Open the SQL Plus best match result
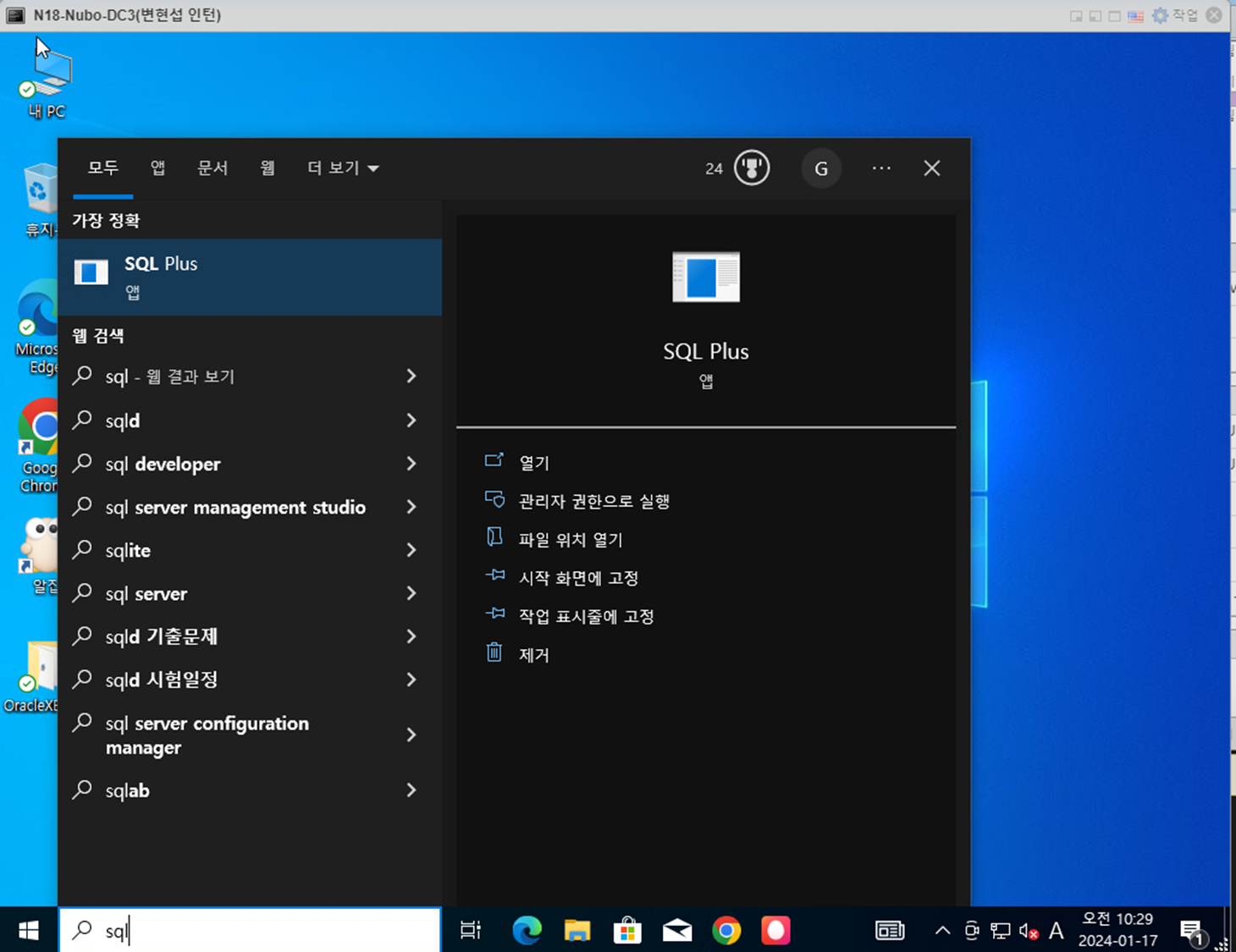 click(x=250, y=277)
